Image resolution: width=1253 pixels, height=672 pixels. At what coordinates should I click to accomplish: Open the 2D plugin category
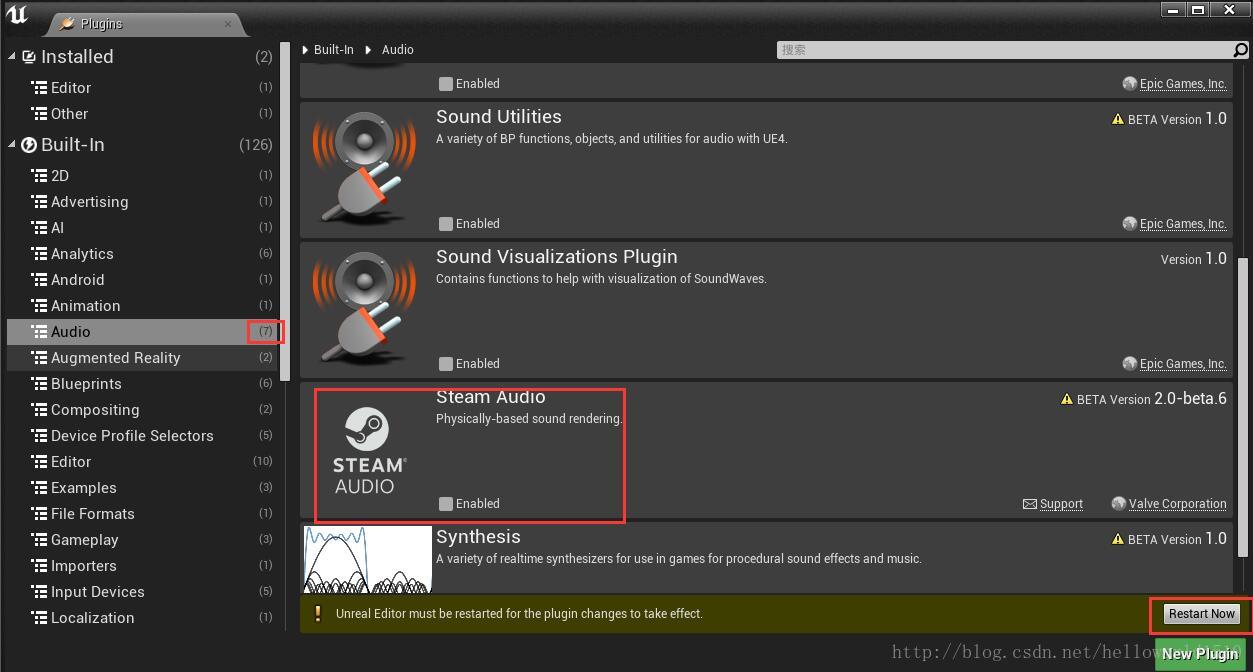pyautogui.click(x=142, y=176)
